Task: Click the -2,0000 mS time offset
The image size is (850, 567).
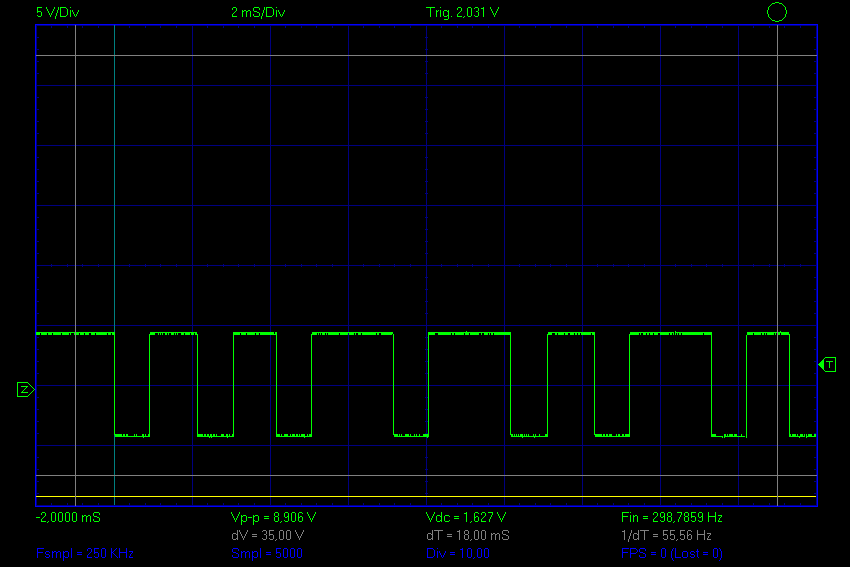Action: (68, 518)
